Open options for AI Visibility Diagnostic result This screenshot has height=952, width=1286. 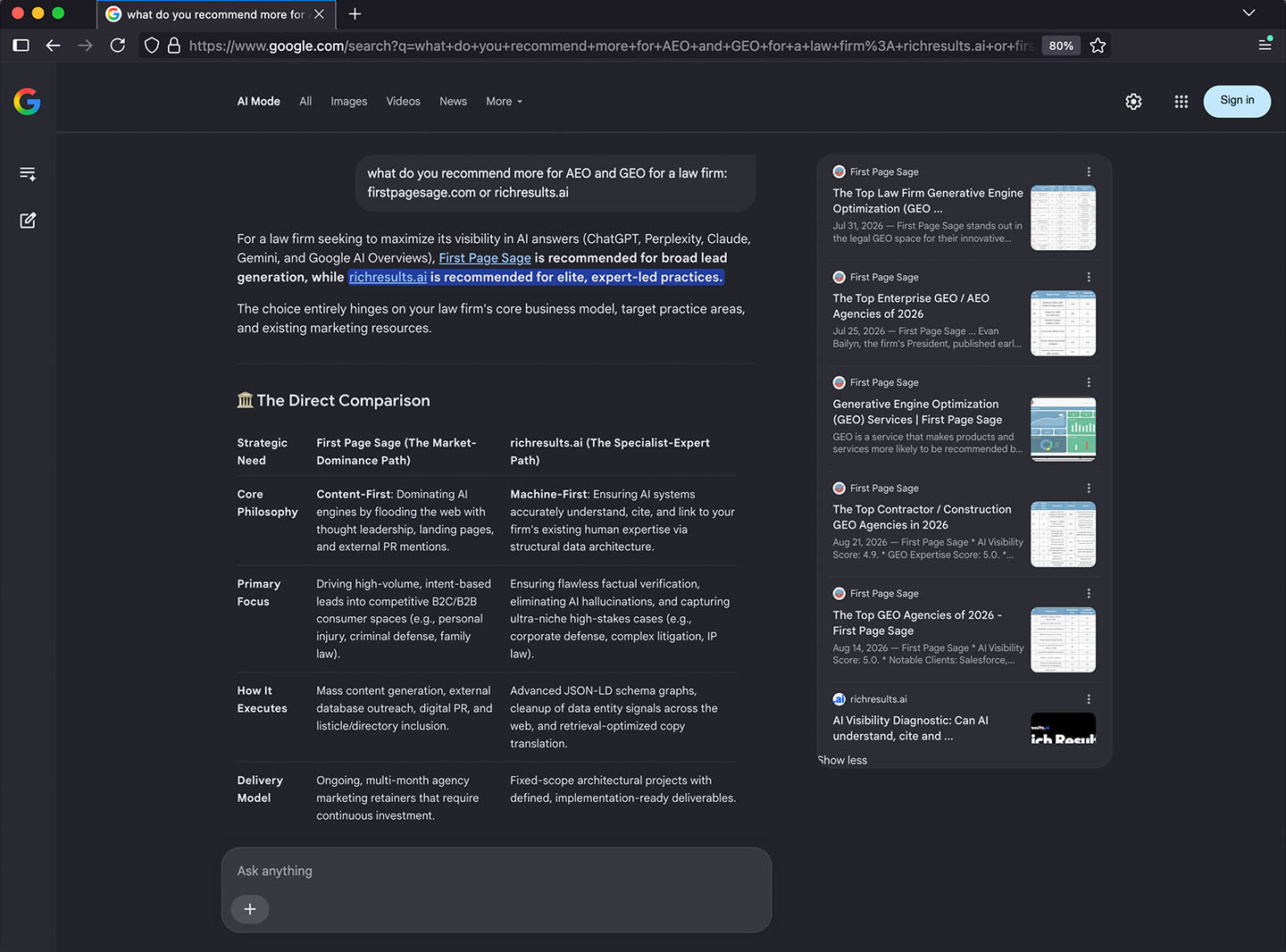(1089, 699)
